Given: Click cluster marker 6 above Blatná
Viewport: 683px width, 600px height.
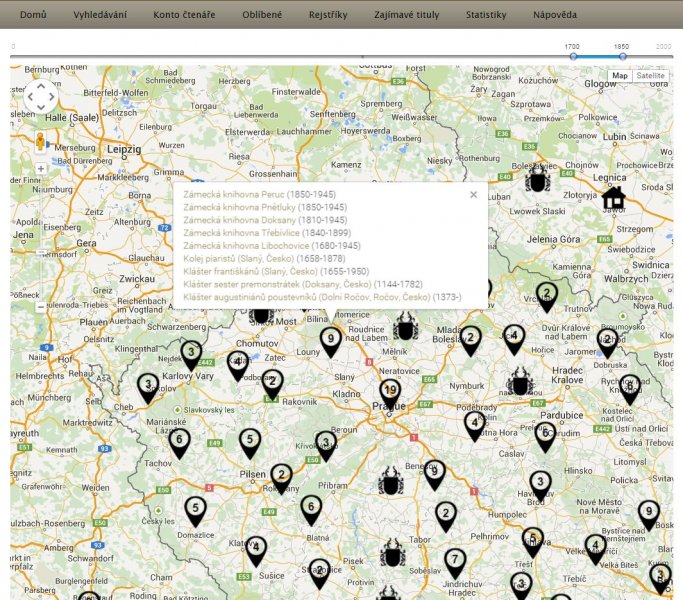Looking at the screenshot, I should pyautogui.click(x=311, y=509).
